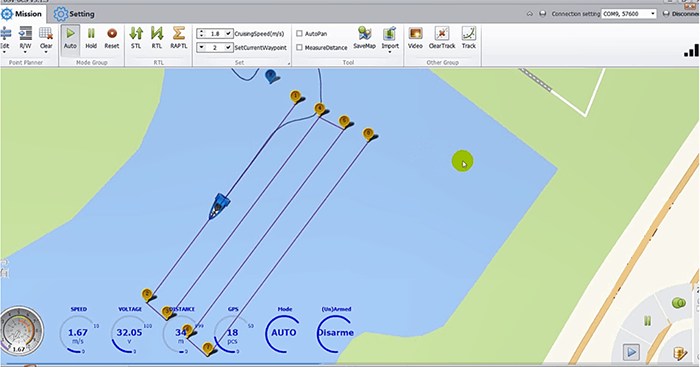This screenshot has height=367, width=700.
Task: Click the ClearTrack icon
Action: [442, 33]
